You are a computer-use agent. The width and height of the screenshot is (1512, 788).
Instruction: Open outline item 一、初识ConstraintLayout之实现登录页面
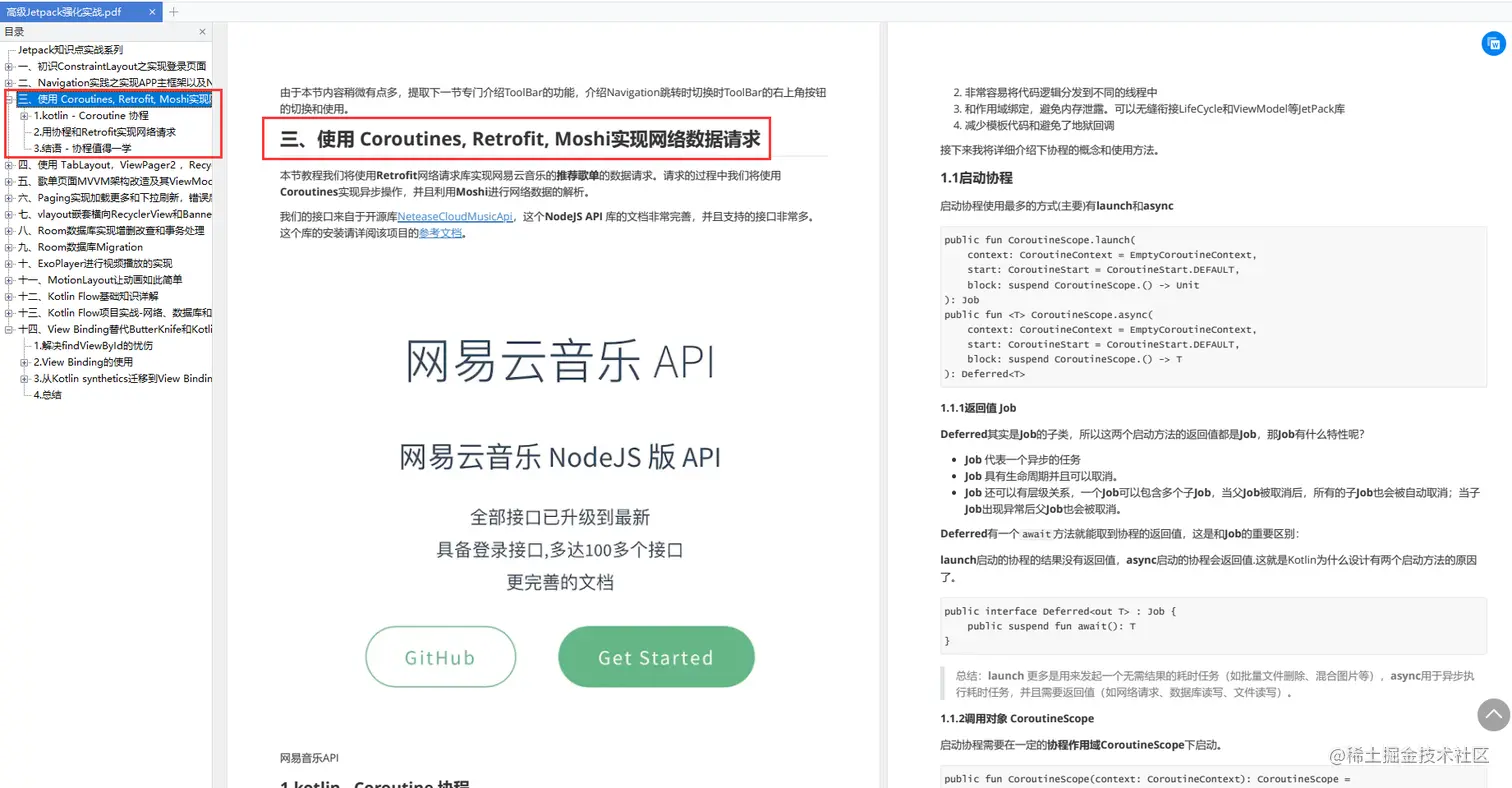tap(113, 67)
